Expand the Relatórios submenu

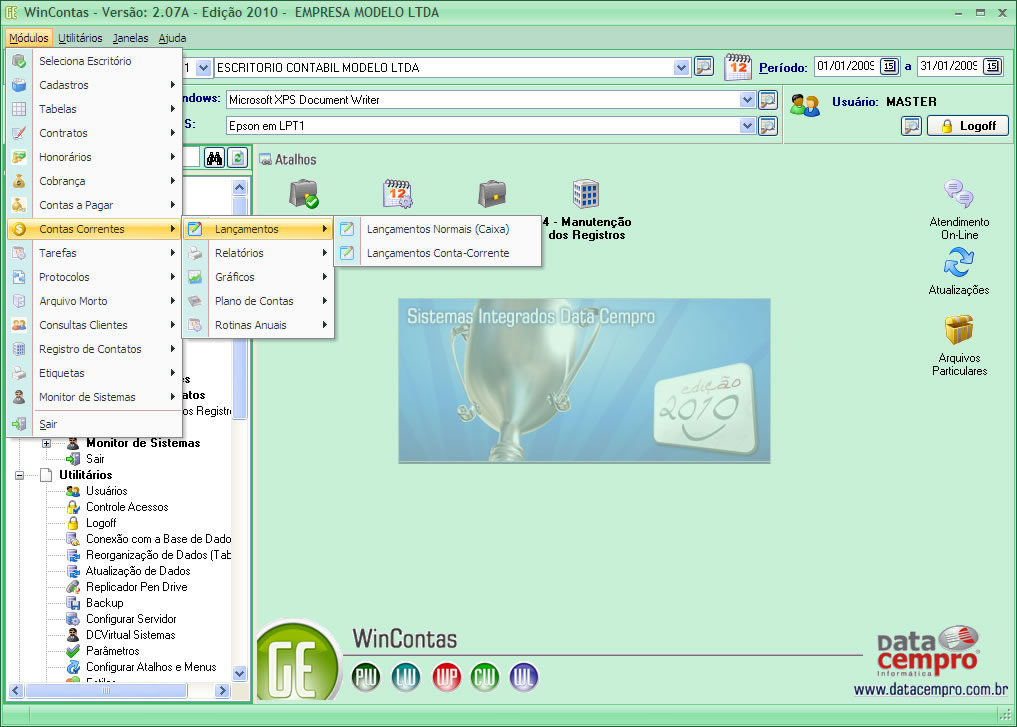258,253
